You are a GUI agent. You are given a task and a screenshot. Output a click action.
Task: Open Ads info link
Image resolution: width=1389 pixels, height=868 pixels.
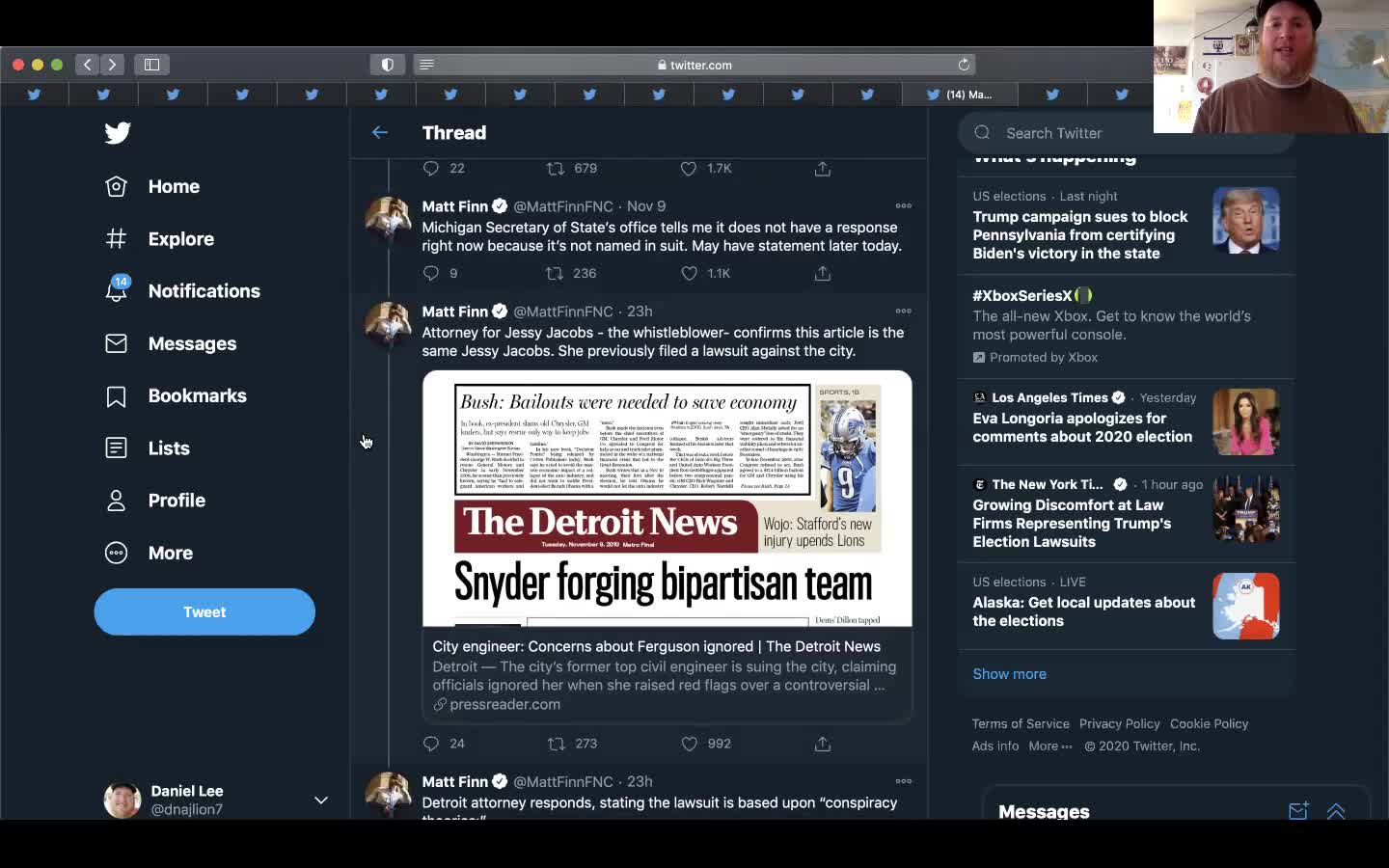point(995,746)
